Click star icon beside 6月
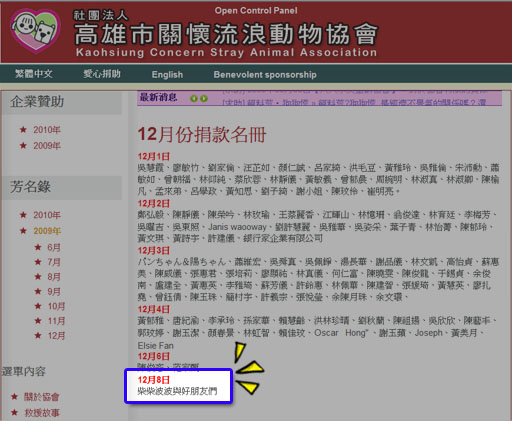 pos(38,247)
